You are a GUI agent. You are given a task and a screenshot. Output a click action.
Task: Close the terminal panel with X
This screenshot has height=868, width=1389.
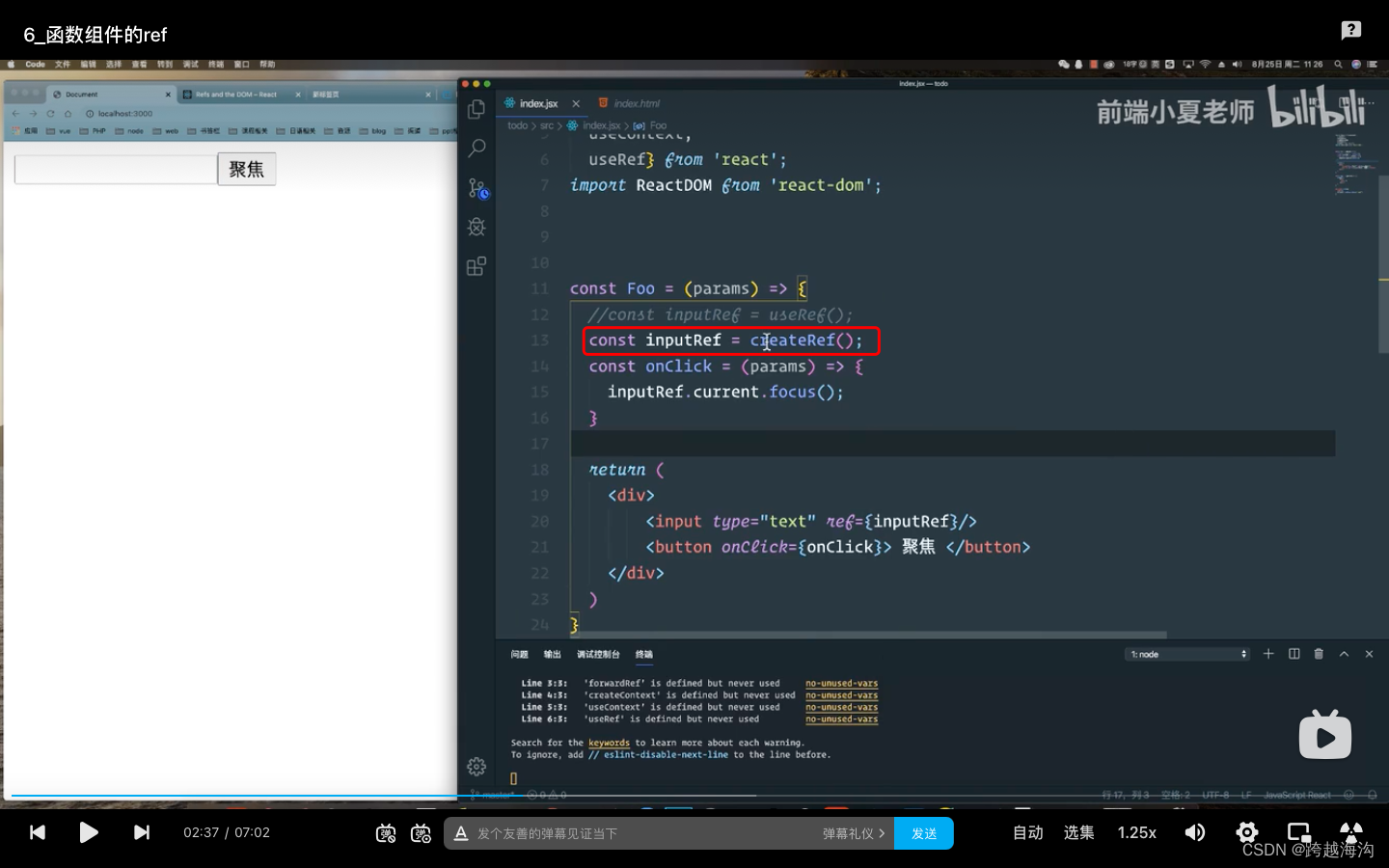(x=1369, y=654)
